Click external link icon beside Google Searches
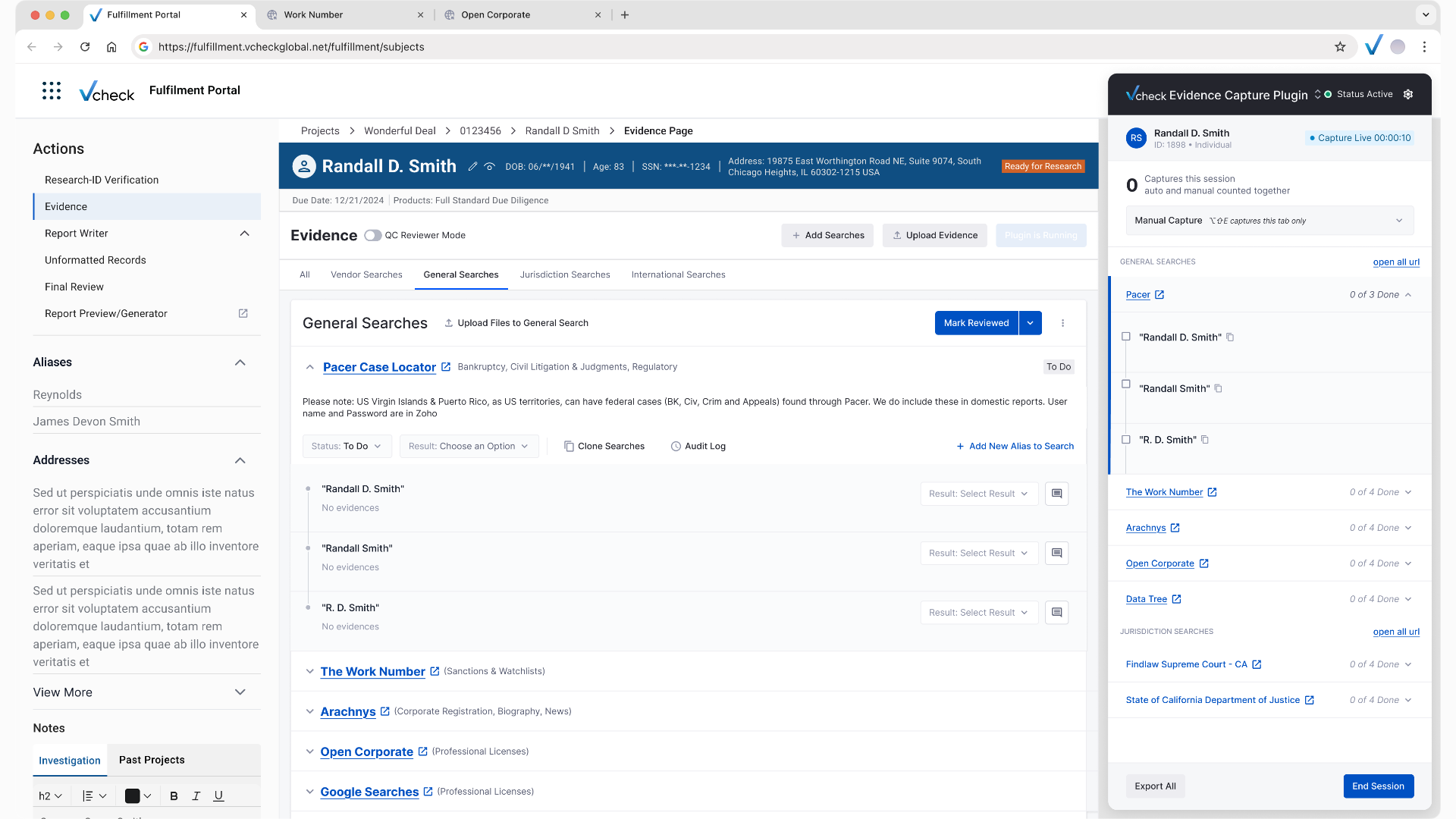1456x819 pixels. (428, 792)
